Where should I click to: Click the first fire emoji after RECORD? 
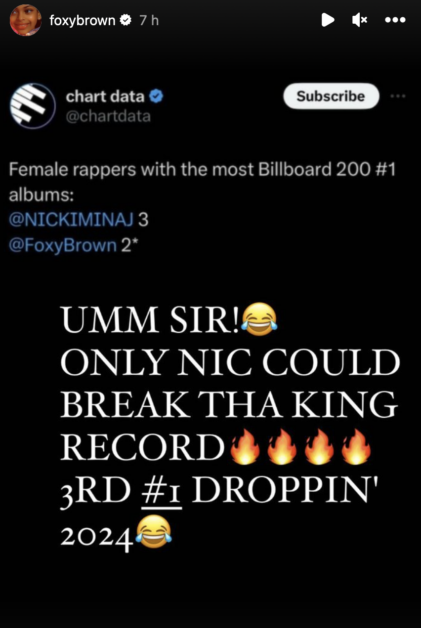245,447
